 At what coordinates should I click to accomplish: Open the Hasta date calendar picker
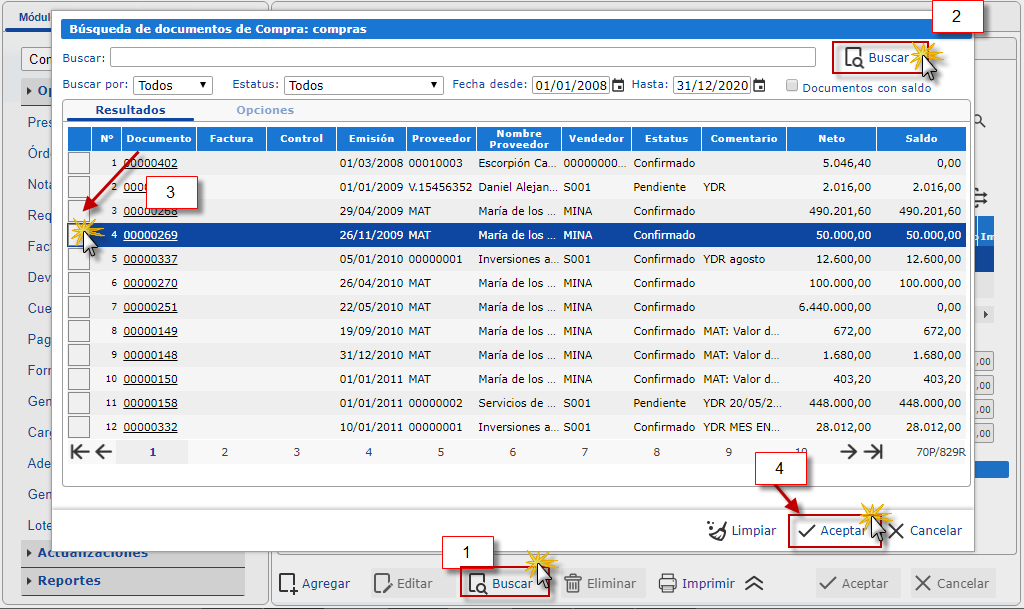tap(760, 86)
